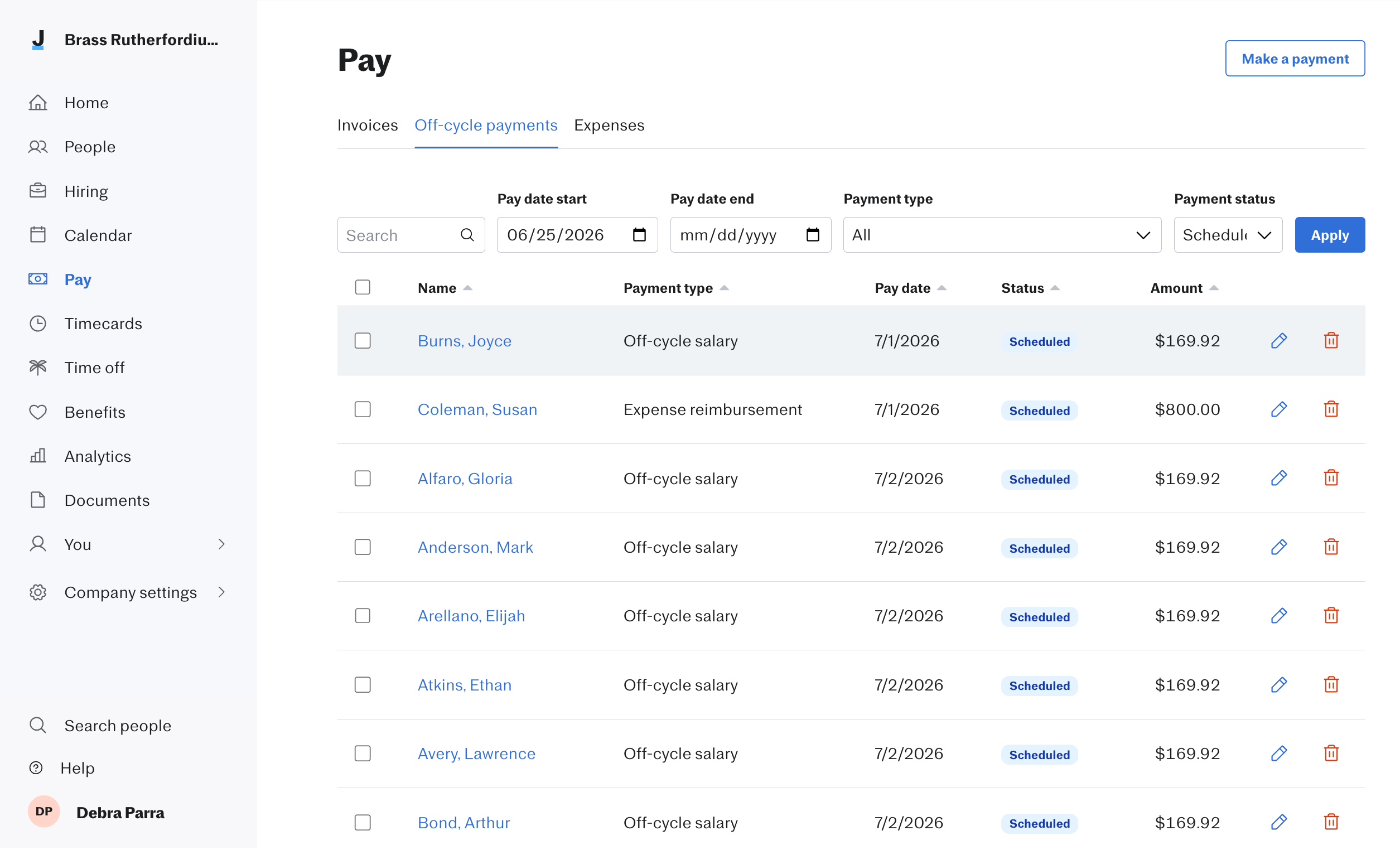Open Avery, Lawrence profile link
The image size is (1400, 850).
point(476,755)
